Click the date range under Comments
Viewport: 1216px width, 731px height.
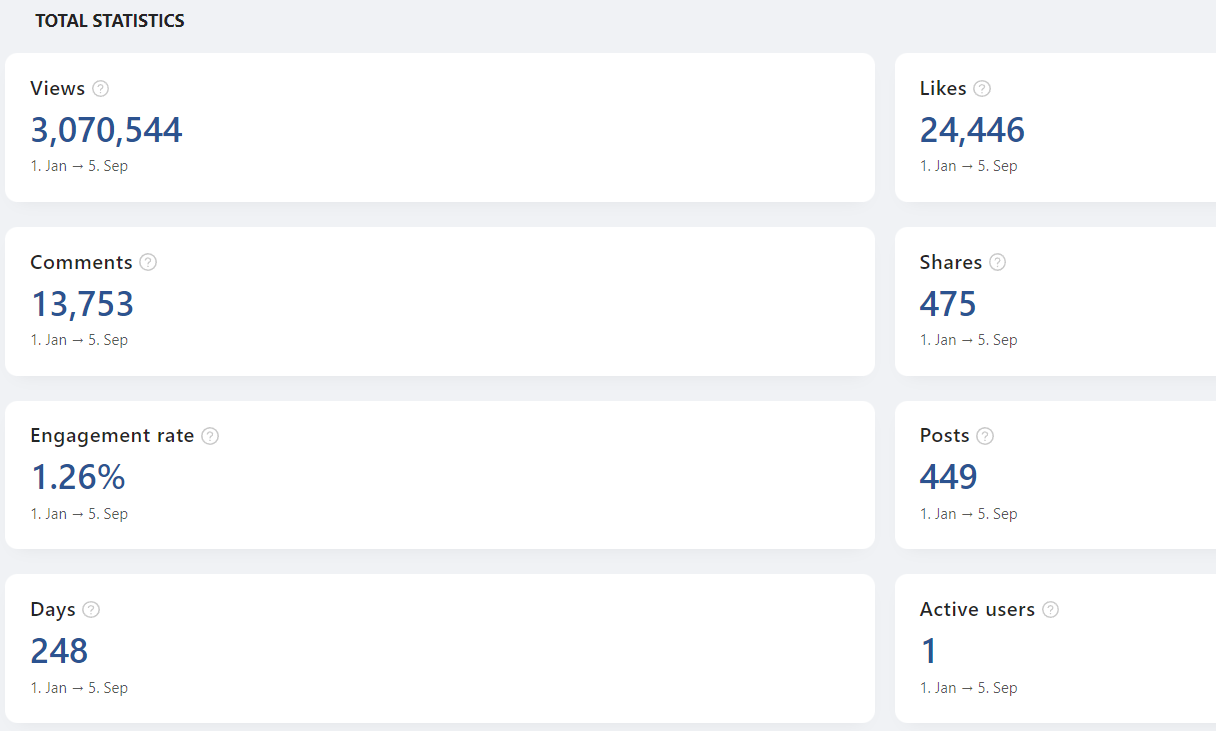pyautogui.click(x=79, y=340)
